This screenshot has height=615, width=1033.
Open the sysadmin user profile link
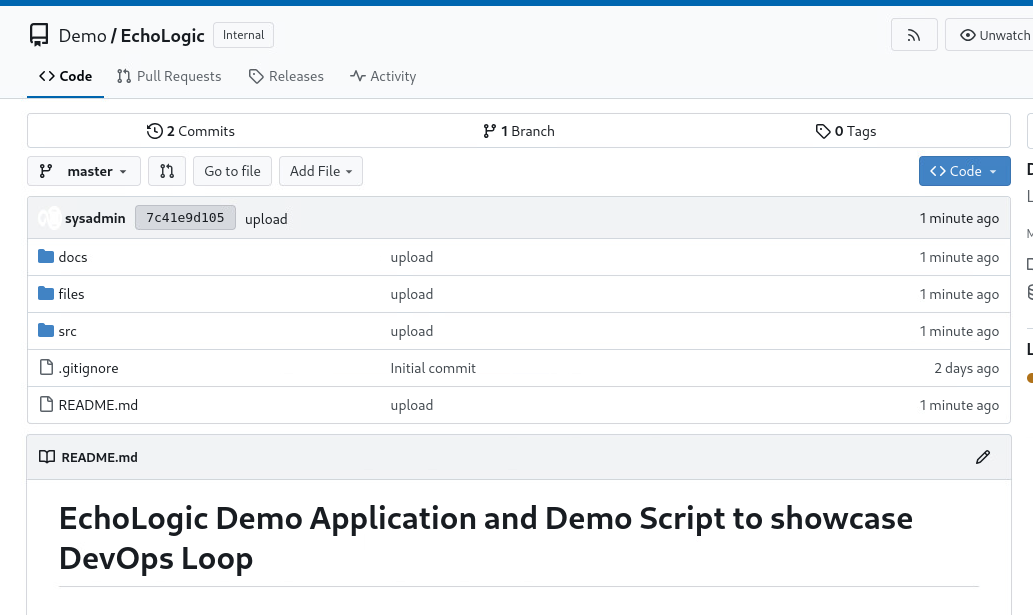pos(95,219)
